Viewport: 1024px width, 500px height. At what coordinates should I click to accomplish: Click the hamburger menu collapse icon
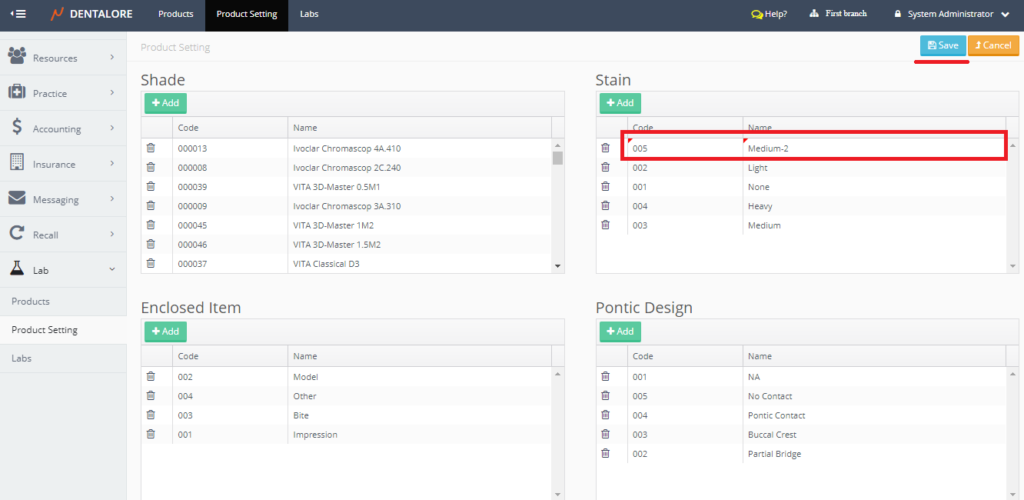tap(18, 14)
